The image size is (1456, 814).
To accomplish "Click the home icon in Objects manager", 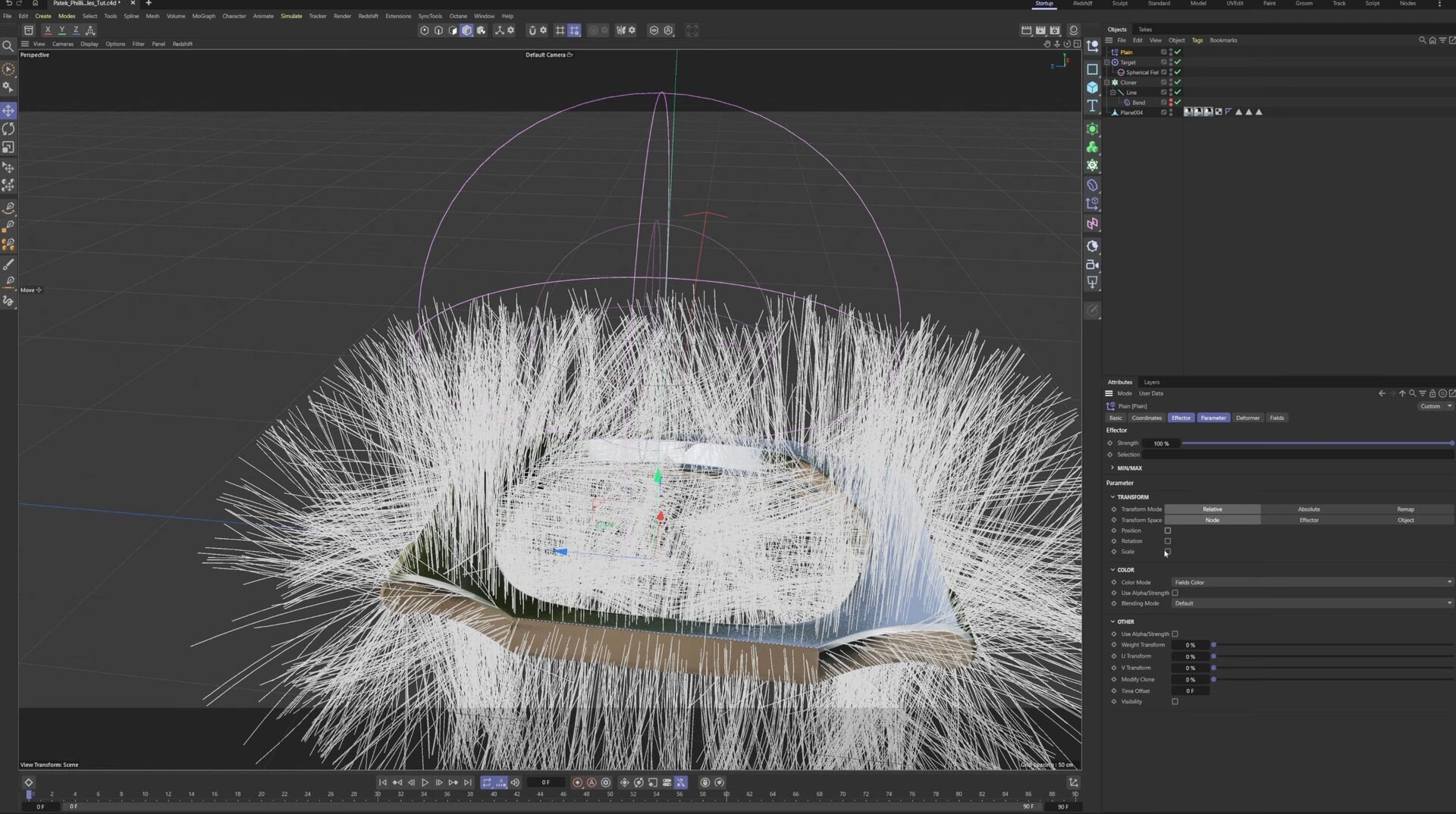I will (x=1432, y=40).
